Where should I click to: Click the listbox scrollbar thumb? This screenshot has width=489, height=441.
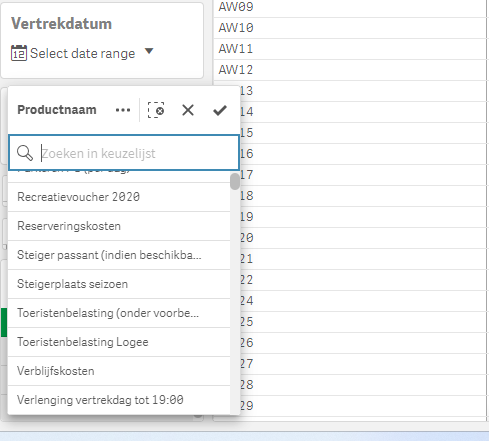click(235, 181)
